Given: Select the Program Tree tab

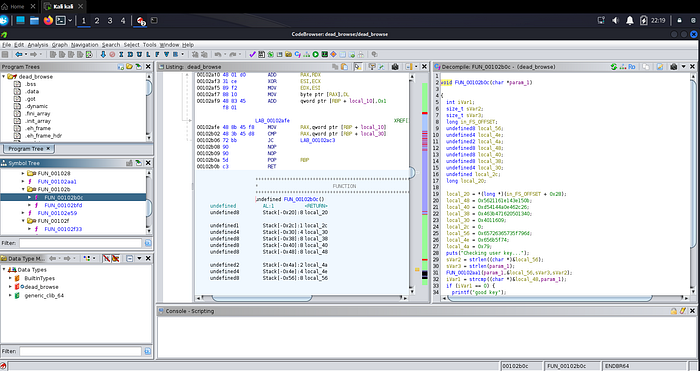Looking at the screenshot, I should tap(28, 149).
